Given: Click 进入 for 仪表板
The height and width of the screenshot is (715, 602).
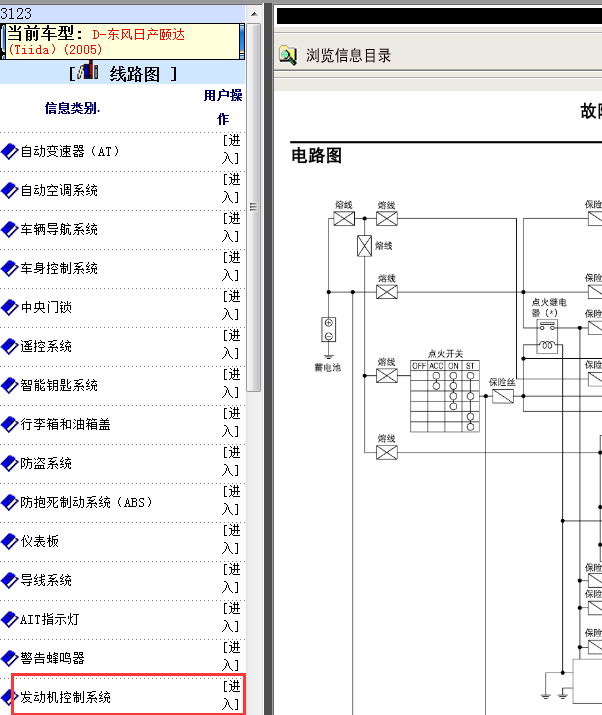Looking at the screenshot, I should tap(231, 539).
